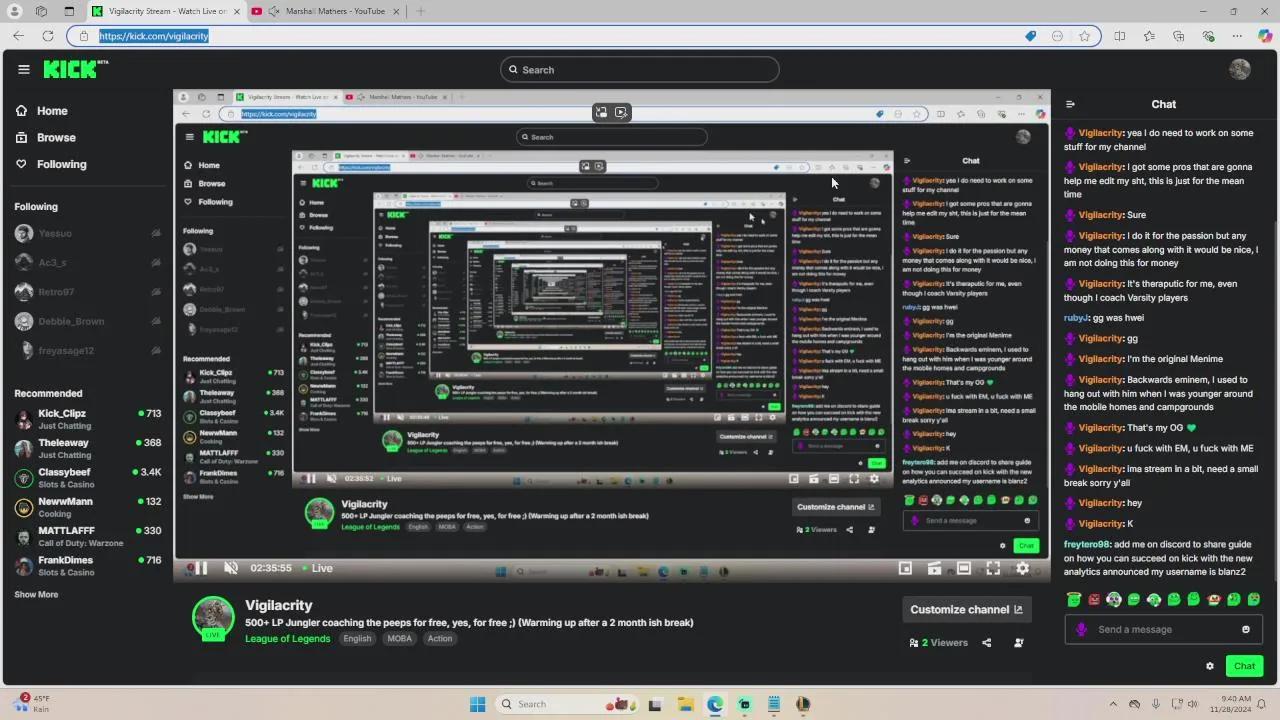Click Customize channel button

[x=966, y=609]
